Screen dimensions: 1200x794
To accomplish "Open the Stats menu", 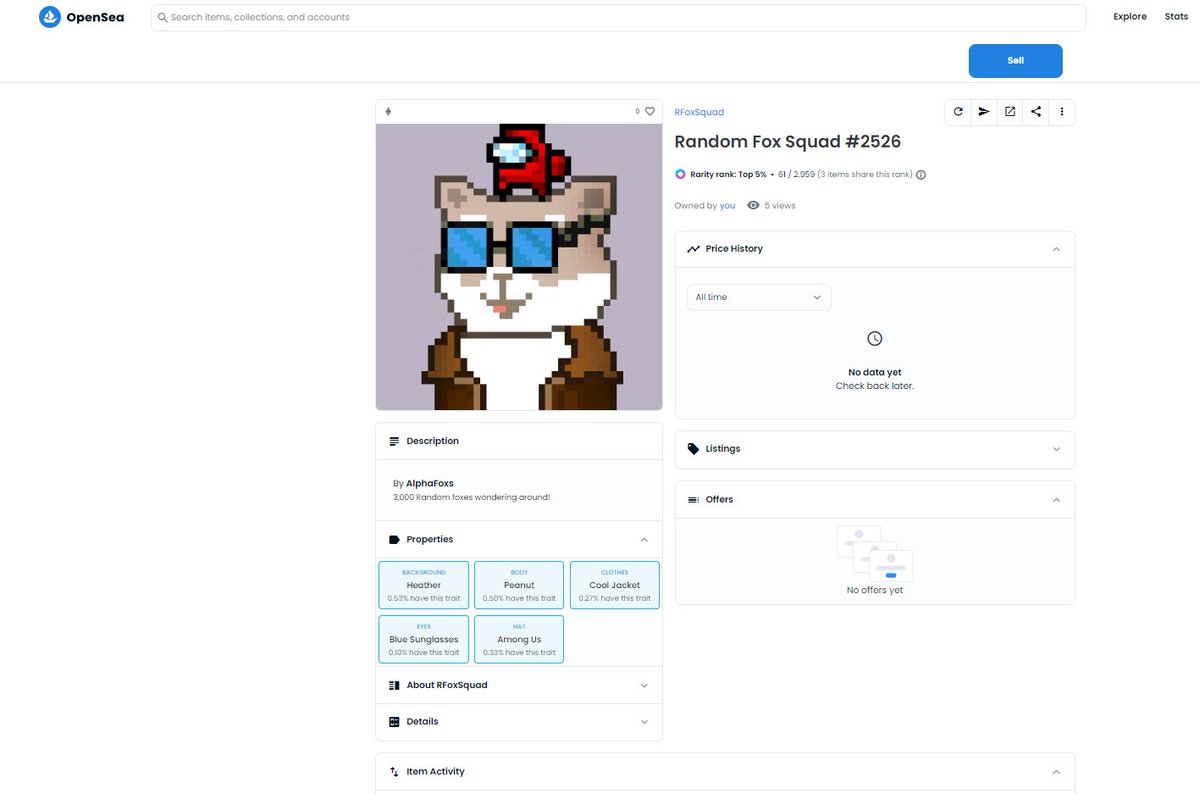I will coord(1176,17).
